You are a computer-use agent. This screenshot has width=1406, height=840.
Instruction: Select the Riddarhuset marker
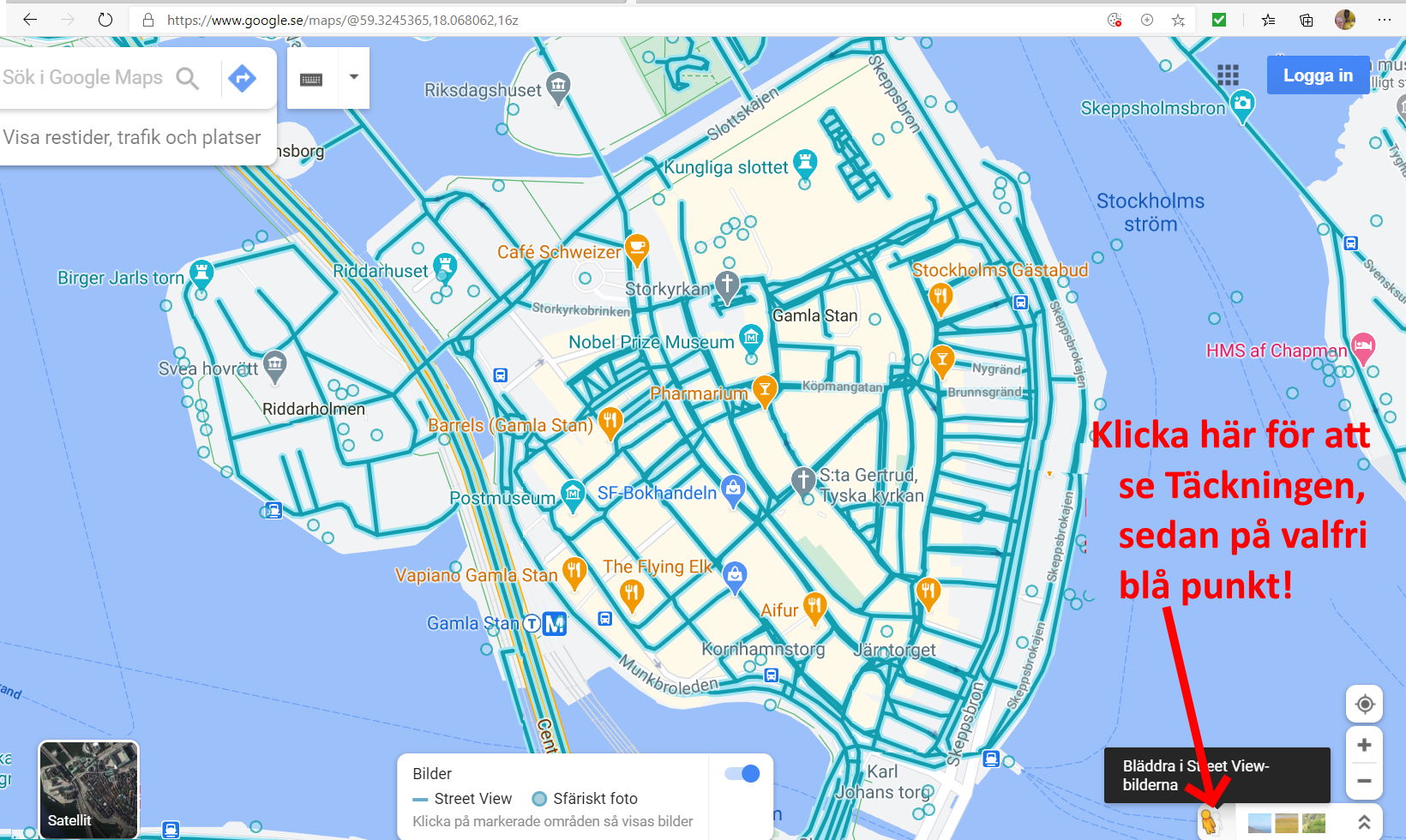443,268
